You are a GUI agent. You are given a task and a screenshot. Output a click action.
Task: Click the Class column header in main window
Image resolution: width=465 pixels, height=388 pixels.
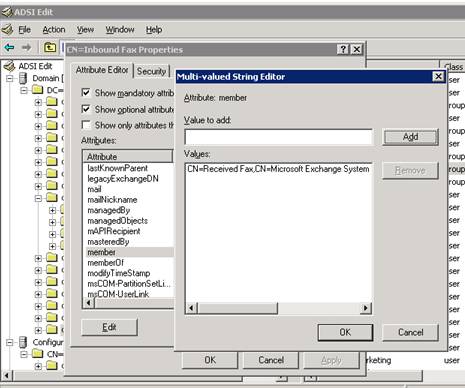[454, 67]
